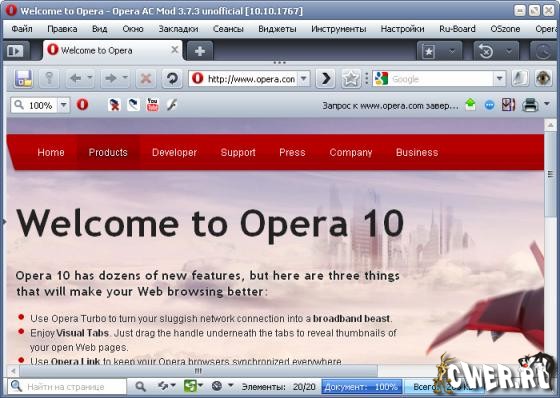Click the YouTube icon in toolbar
The height and width of the screenshot is (398, 560).
pos(152,105)
